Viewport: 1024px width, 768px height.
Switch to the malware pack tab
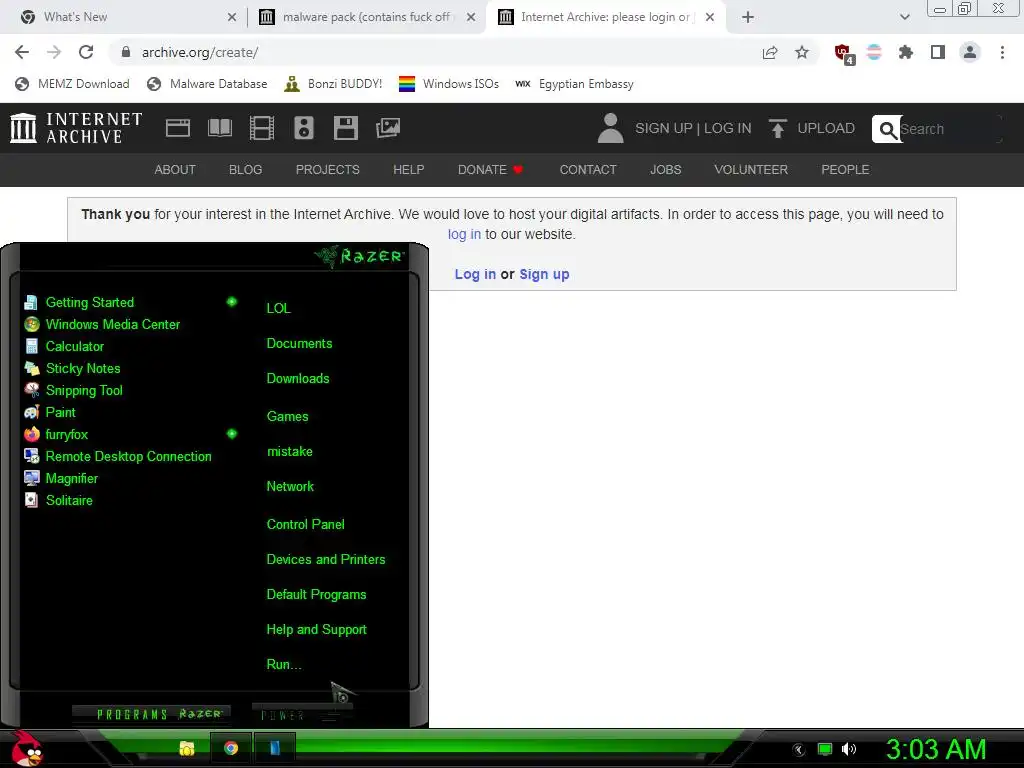pyautogui.click(x=367, y=17)
